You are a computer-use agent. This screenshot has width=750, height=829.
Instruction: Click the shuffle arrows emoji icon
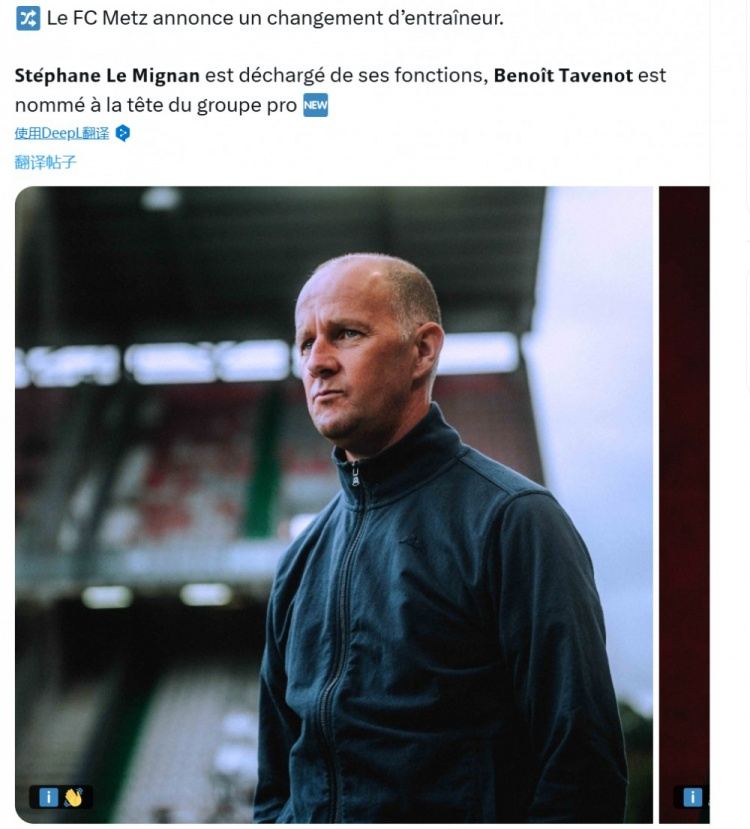[28, 18]
